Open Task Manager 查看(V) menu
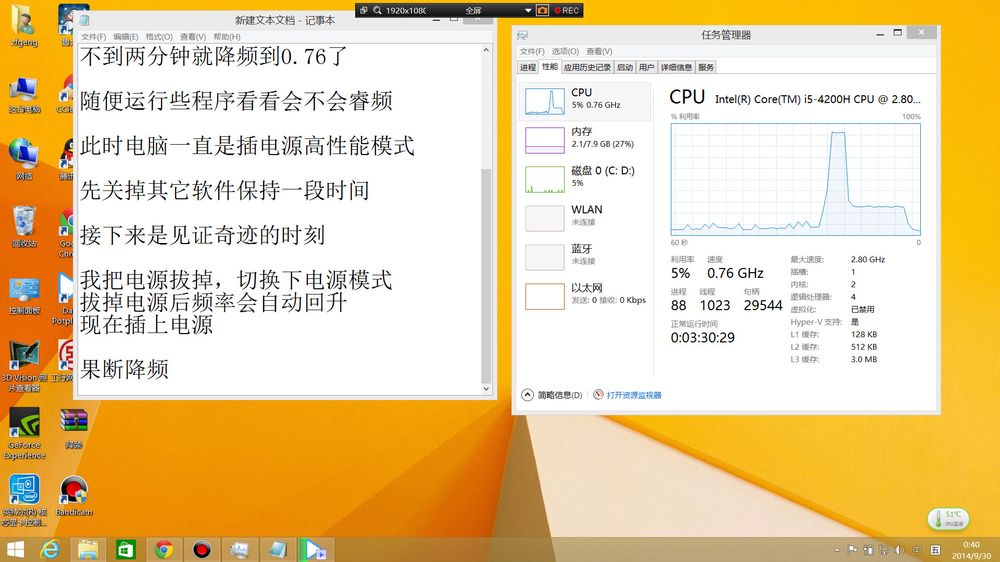This screenshot has height=562, width=1000. (599, 51)
